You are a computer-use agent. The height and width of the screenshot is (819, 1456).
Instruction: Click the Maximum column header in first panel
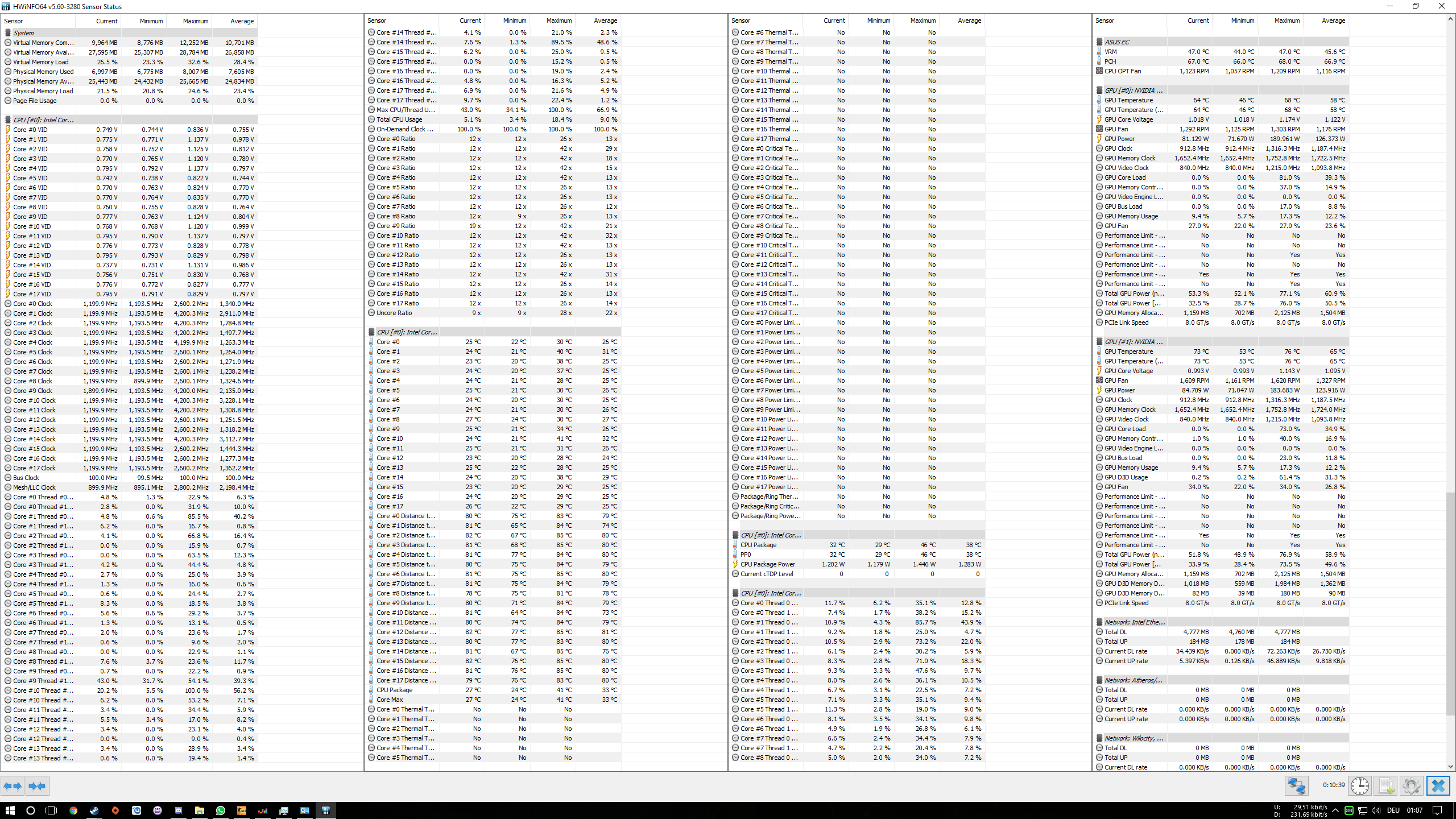(195, 21)
